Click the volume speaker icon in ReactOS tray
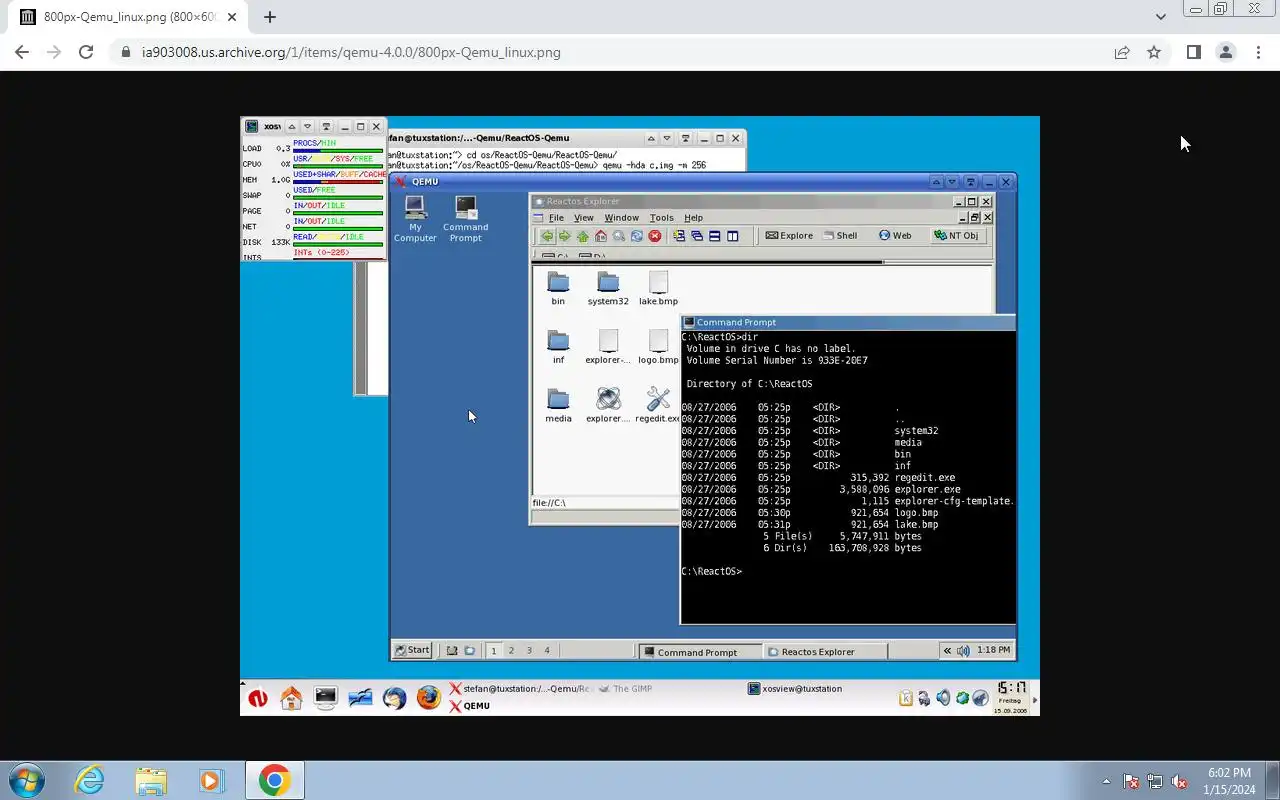 (963, 651)
